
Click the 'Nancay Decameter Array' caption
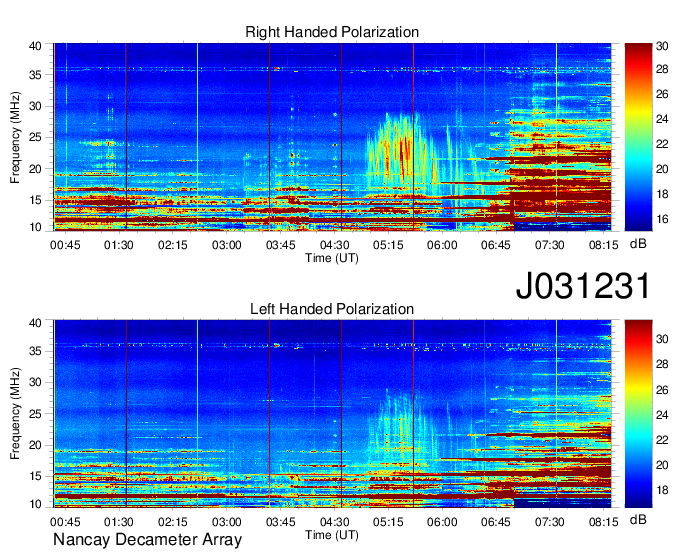147,540
